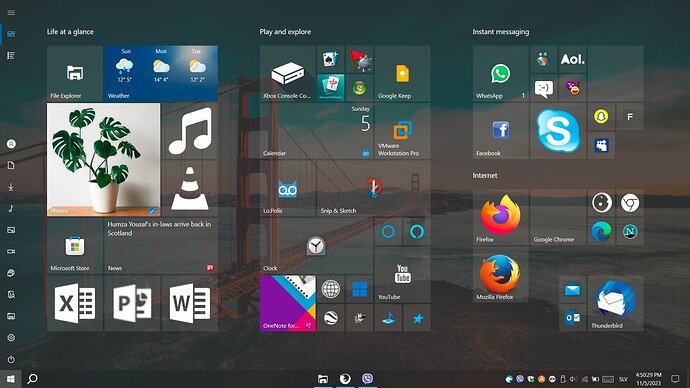
Task: Open the Clock tile
Action: pyautogui.click(x=316, y=246)
